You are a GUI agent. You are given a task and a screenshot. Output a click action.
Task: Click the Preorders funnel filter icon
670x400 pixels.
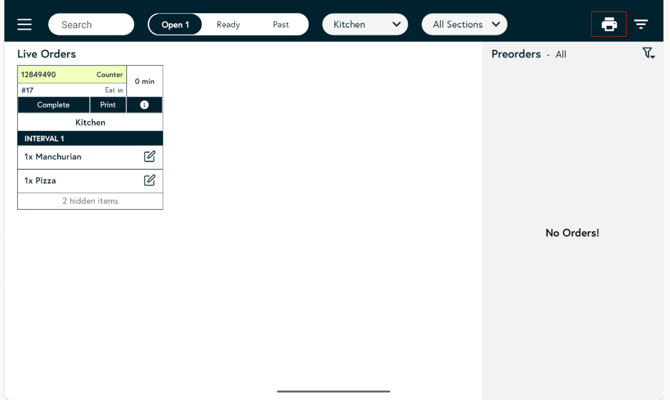[648, 54]
